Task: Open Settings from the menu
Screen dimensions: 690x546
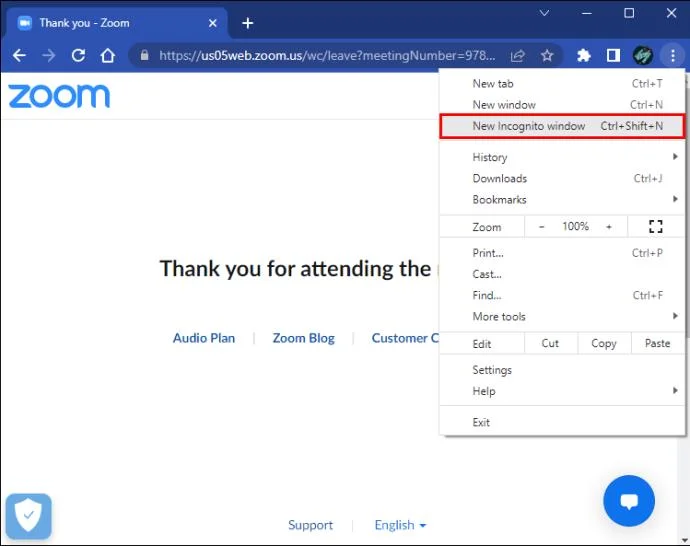Action: click(562, 370)
